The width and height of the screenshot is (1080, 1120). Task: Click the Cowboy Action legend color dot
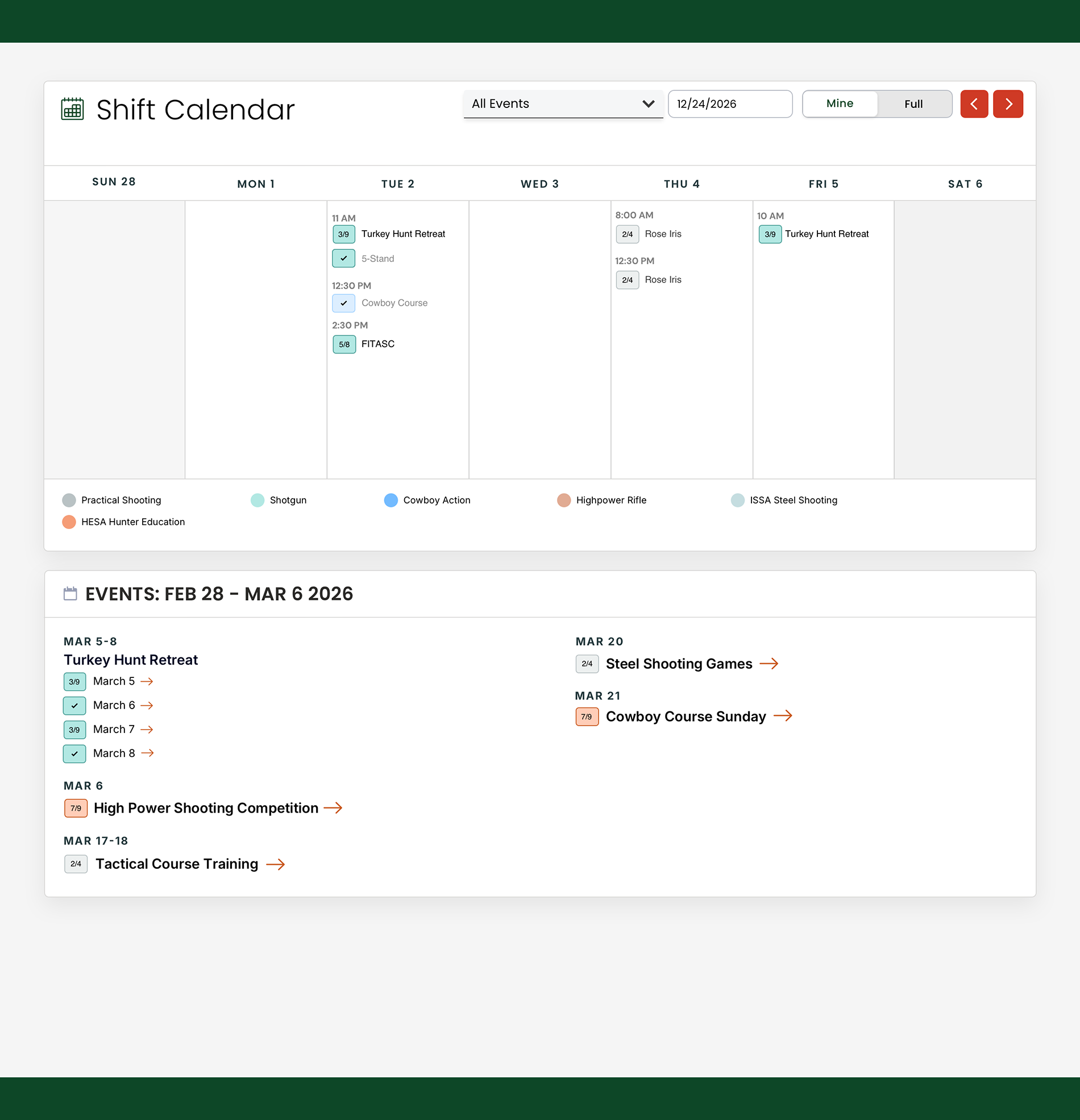point(391,500)
